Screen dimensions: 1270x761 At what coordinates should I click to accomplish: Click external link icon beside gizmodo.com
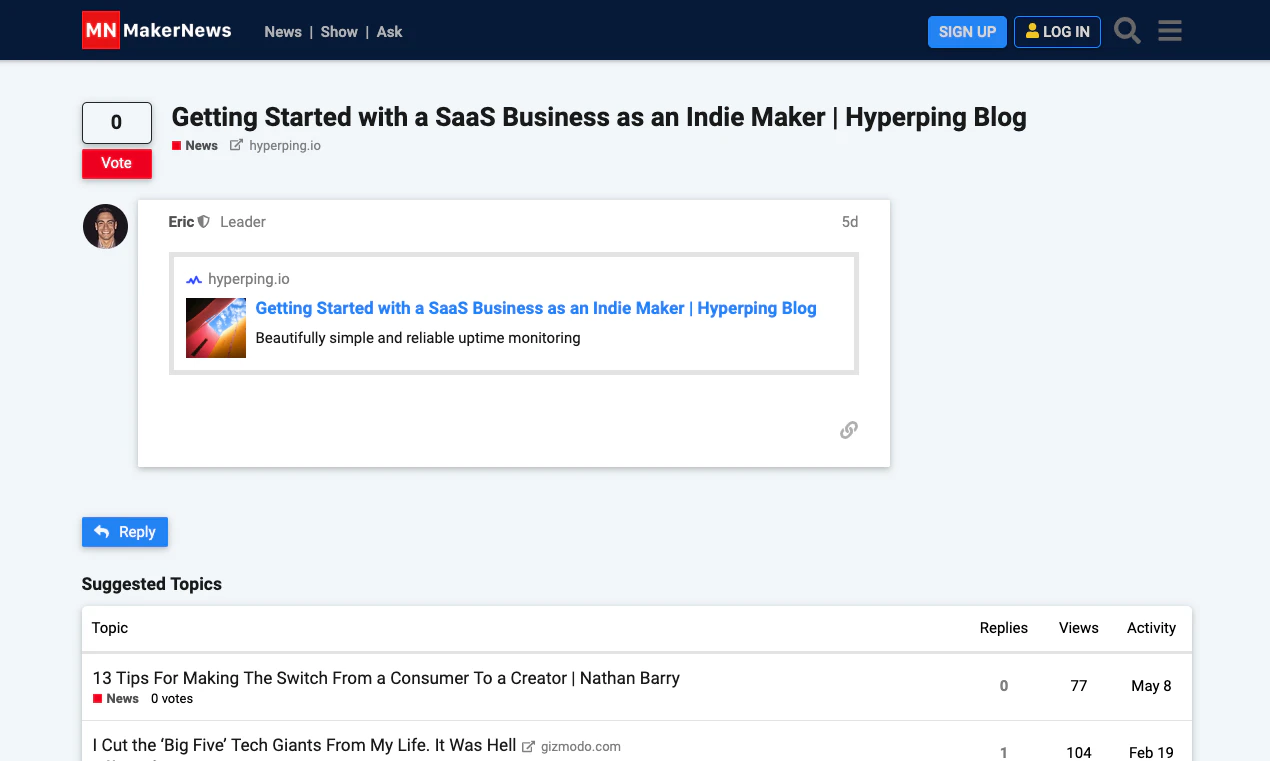click(x=529, y=746)
